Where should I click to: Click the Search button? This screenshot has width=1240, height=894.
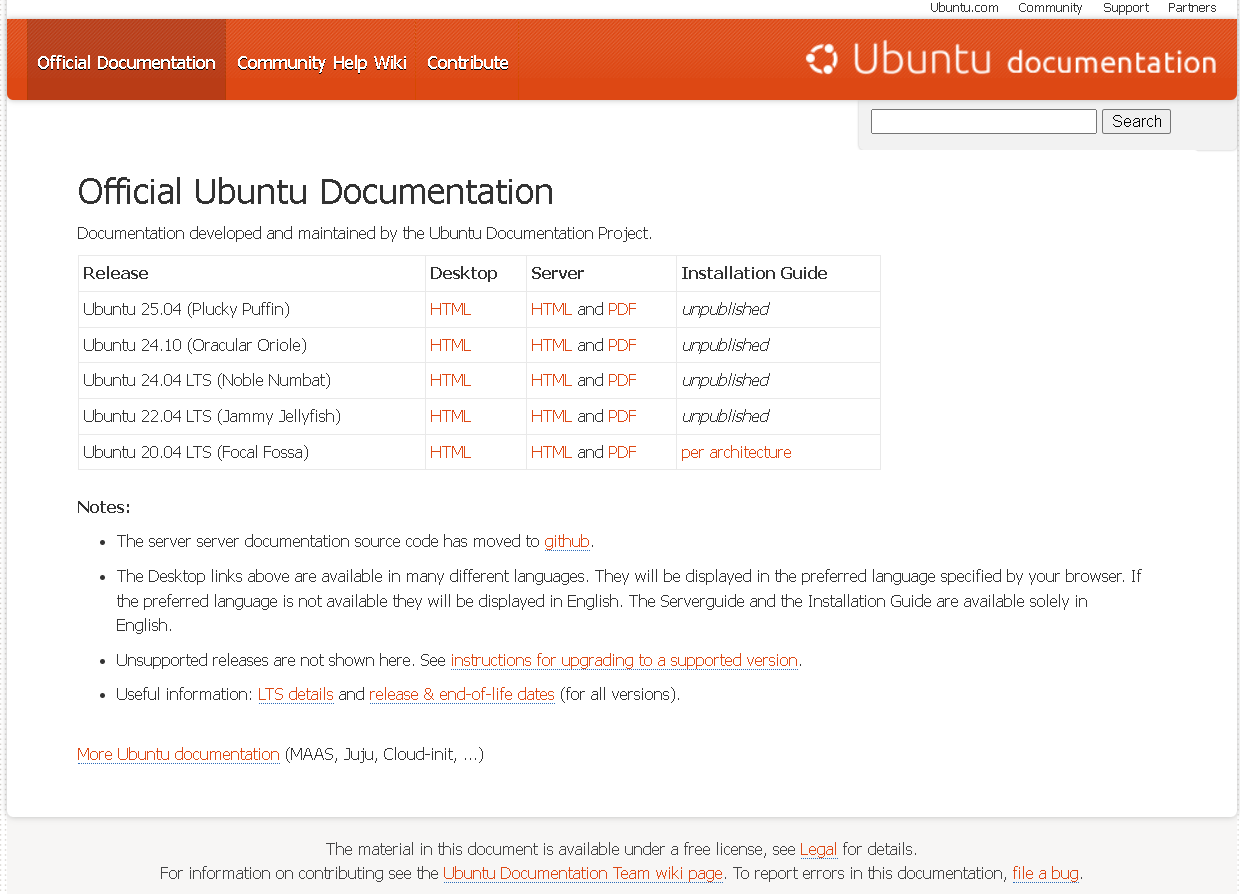pyautogui.click(x=1136, y=121)
